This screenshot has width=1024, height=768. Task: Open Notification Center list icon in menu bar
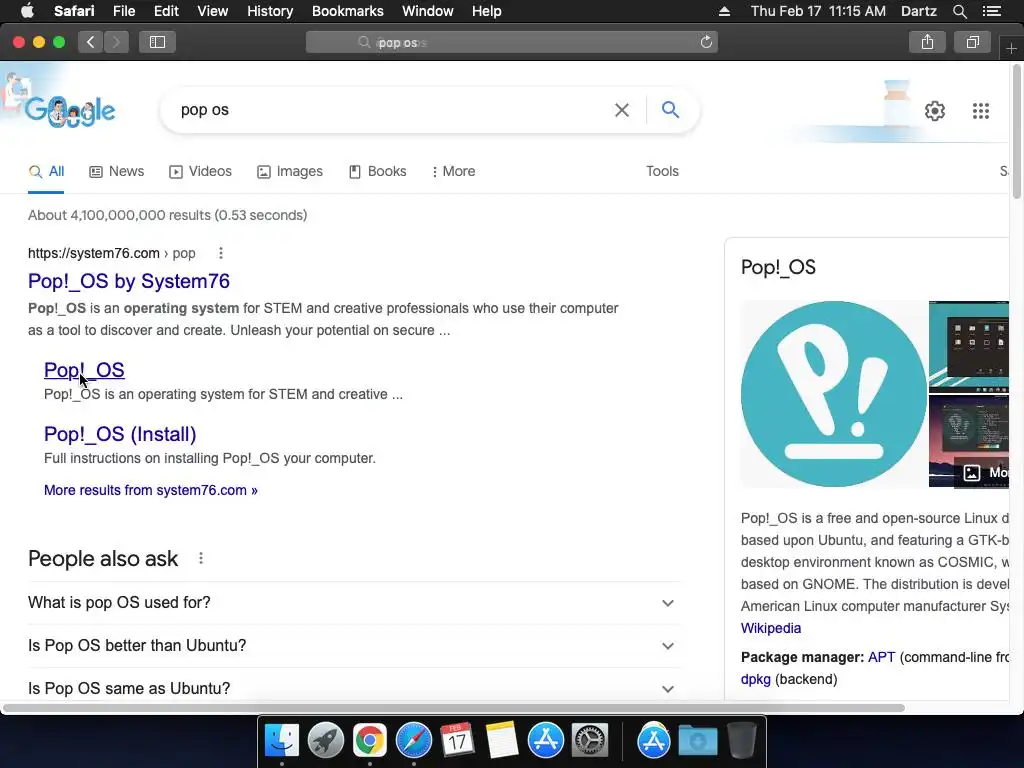(x=992, y=11)
